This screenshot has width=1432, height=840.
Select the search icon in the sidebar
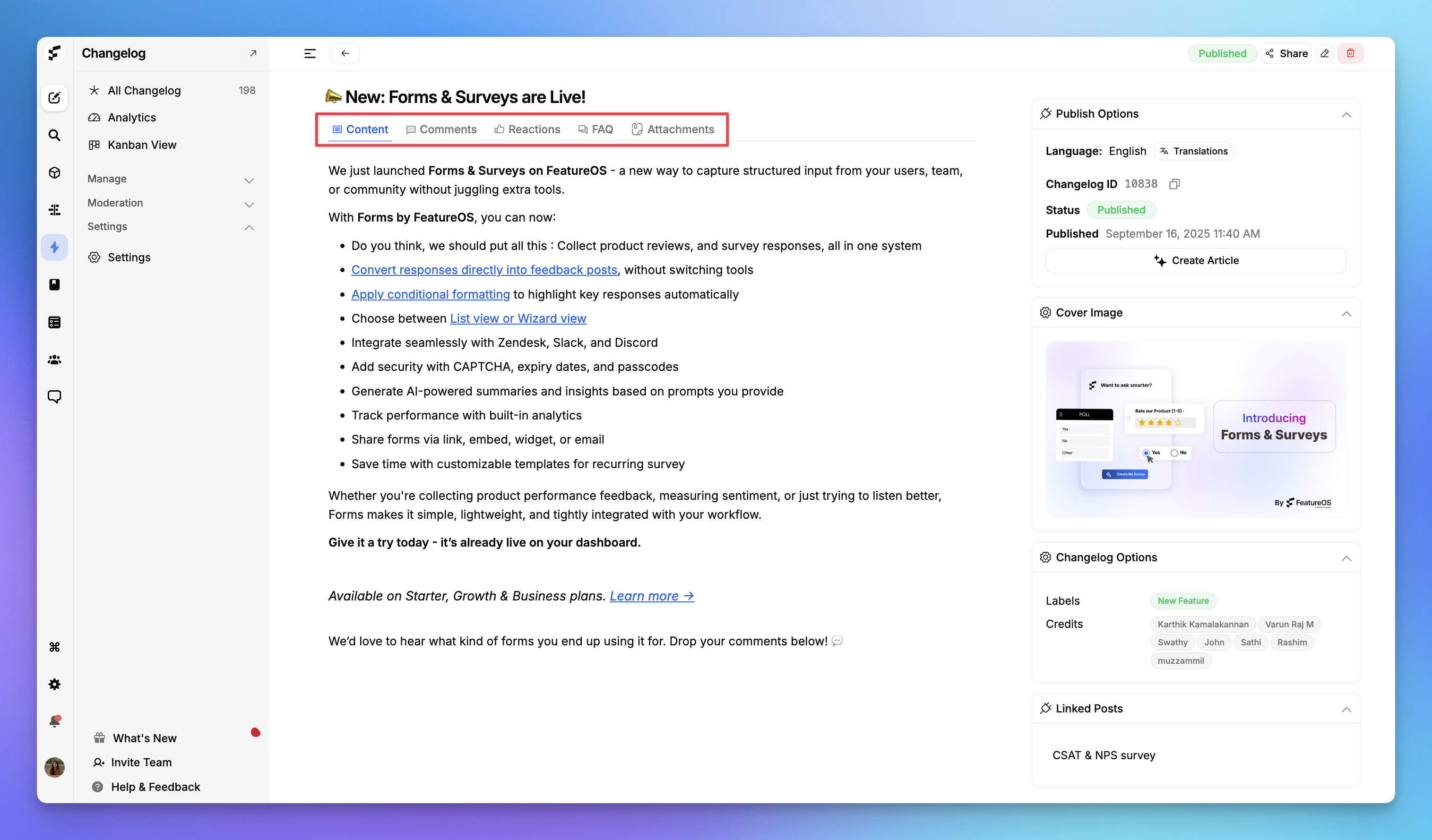(x=54, y=135)
